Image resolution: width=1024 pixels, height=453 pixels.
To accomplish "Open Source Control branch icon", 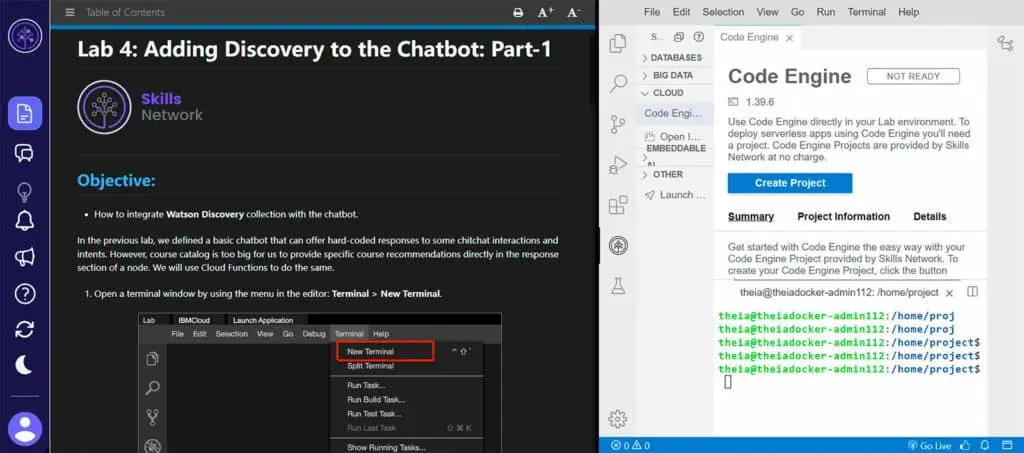I will click(617, 124).
